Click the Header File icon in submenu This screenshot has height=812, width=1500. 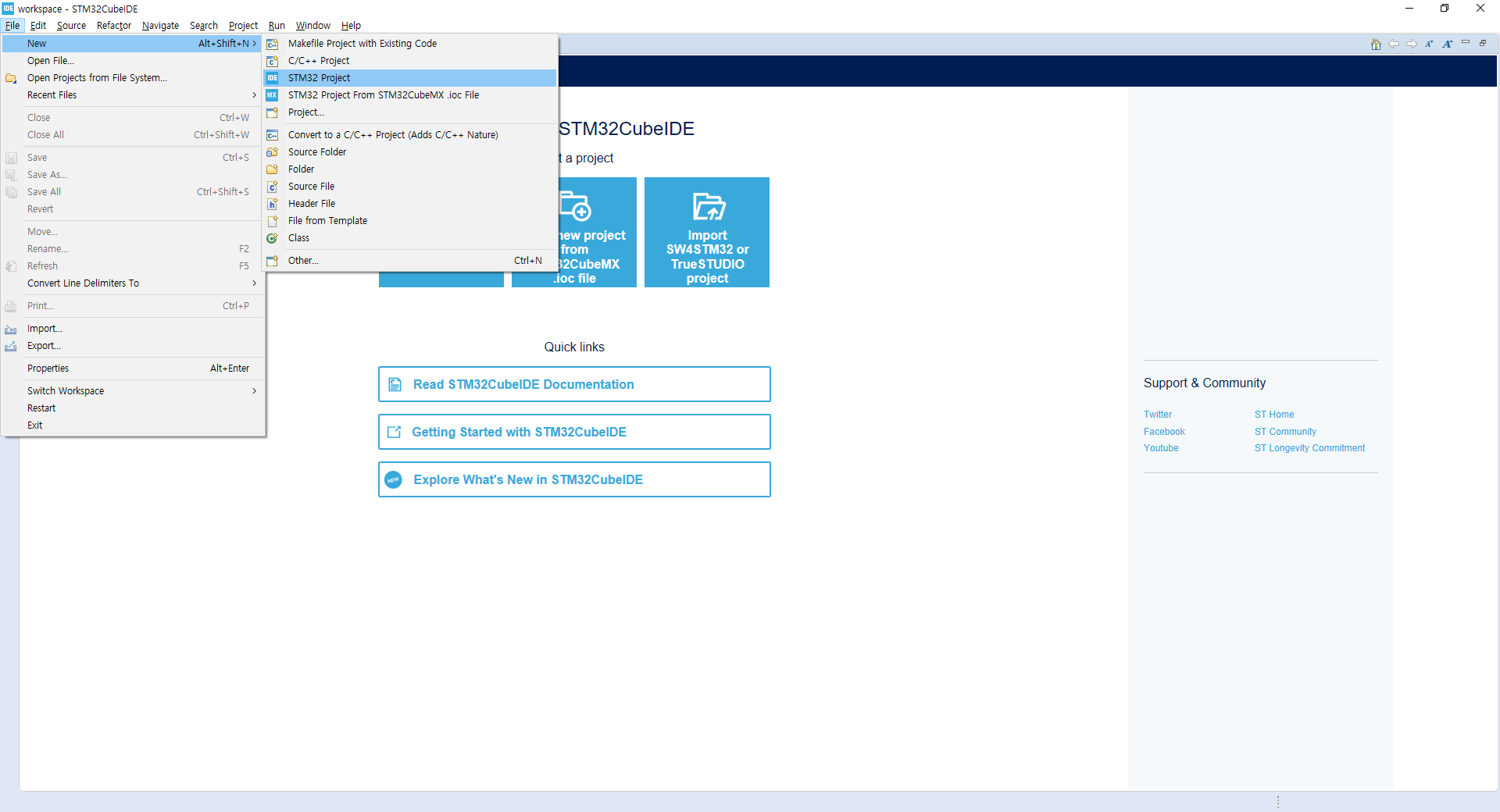click(273, 204)
